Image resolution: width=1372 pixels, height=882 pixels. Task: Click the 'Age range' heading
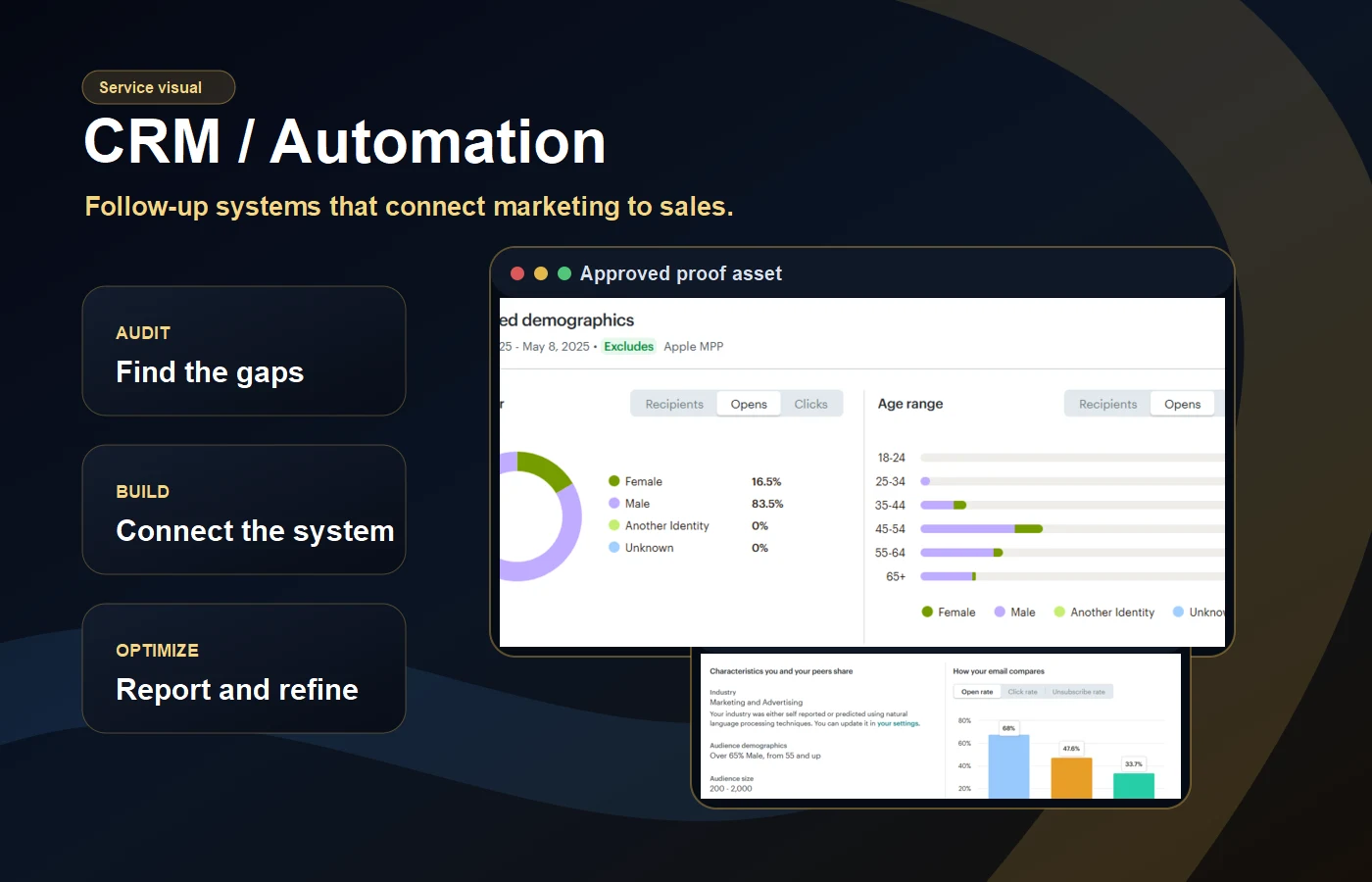click(x=910, y=404)
